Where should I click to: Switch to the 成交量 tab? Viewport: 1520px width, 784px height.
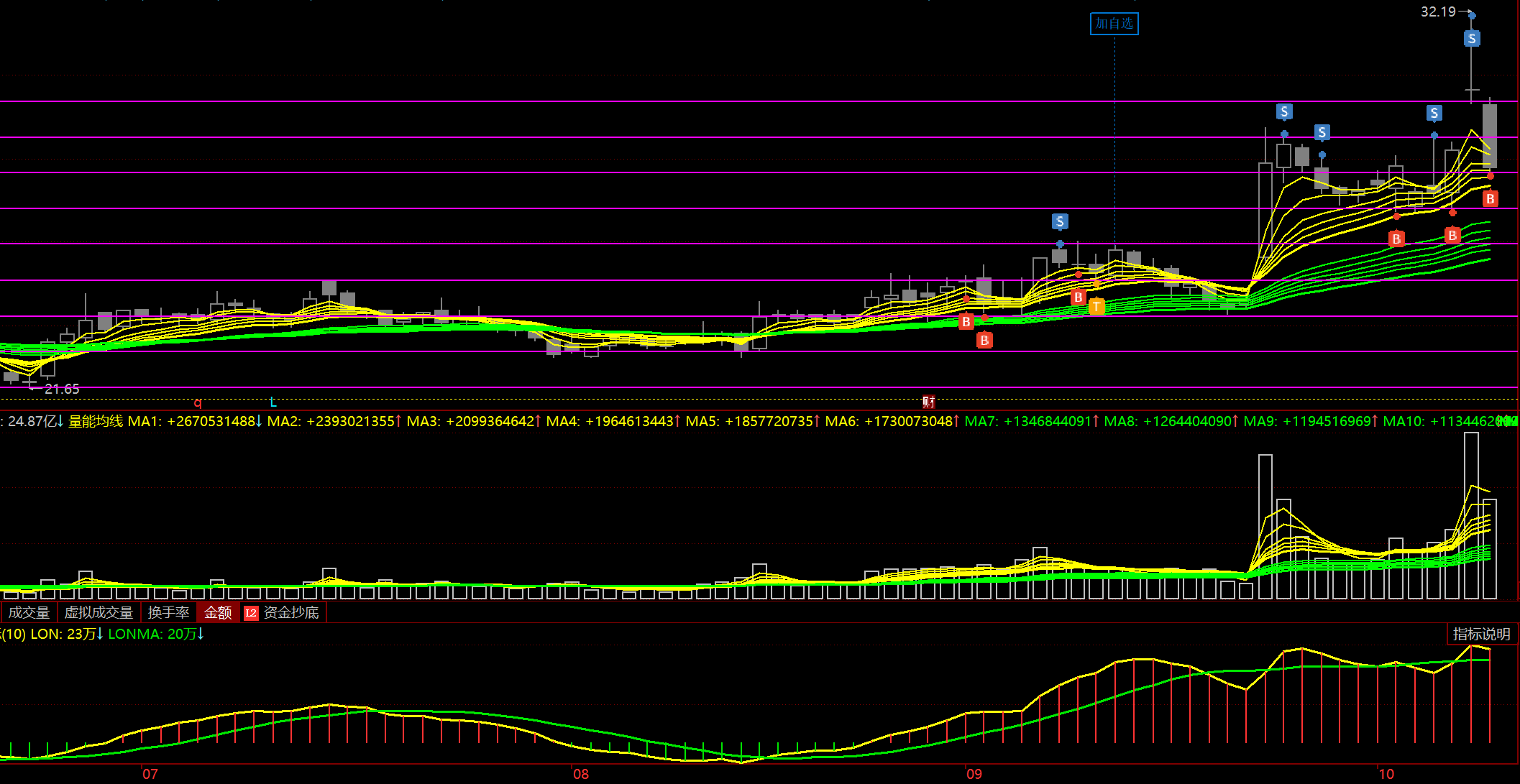29,613
